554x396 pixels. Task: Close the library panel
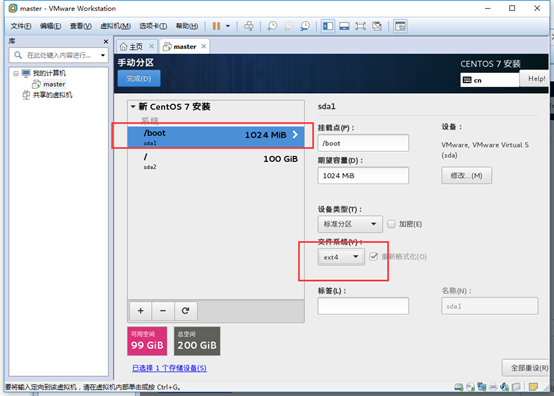point(106,42)
